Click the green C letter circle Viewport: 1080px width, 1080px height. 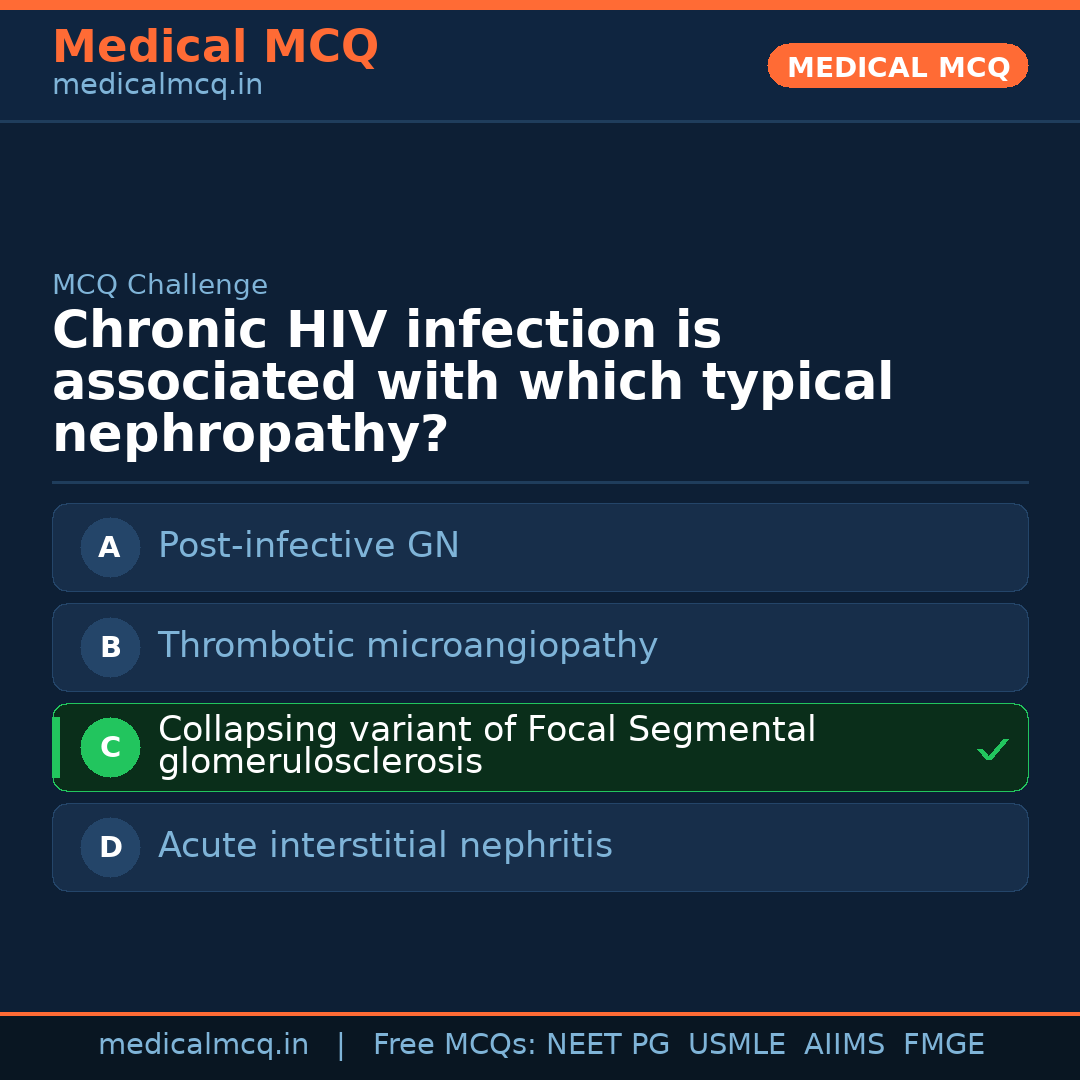pos(110,747)
